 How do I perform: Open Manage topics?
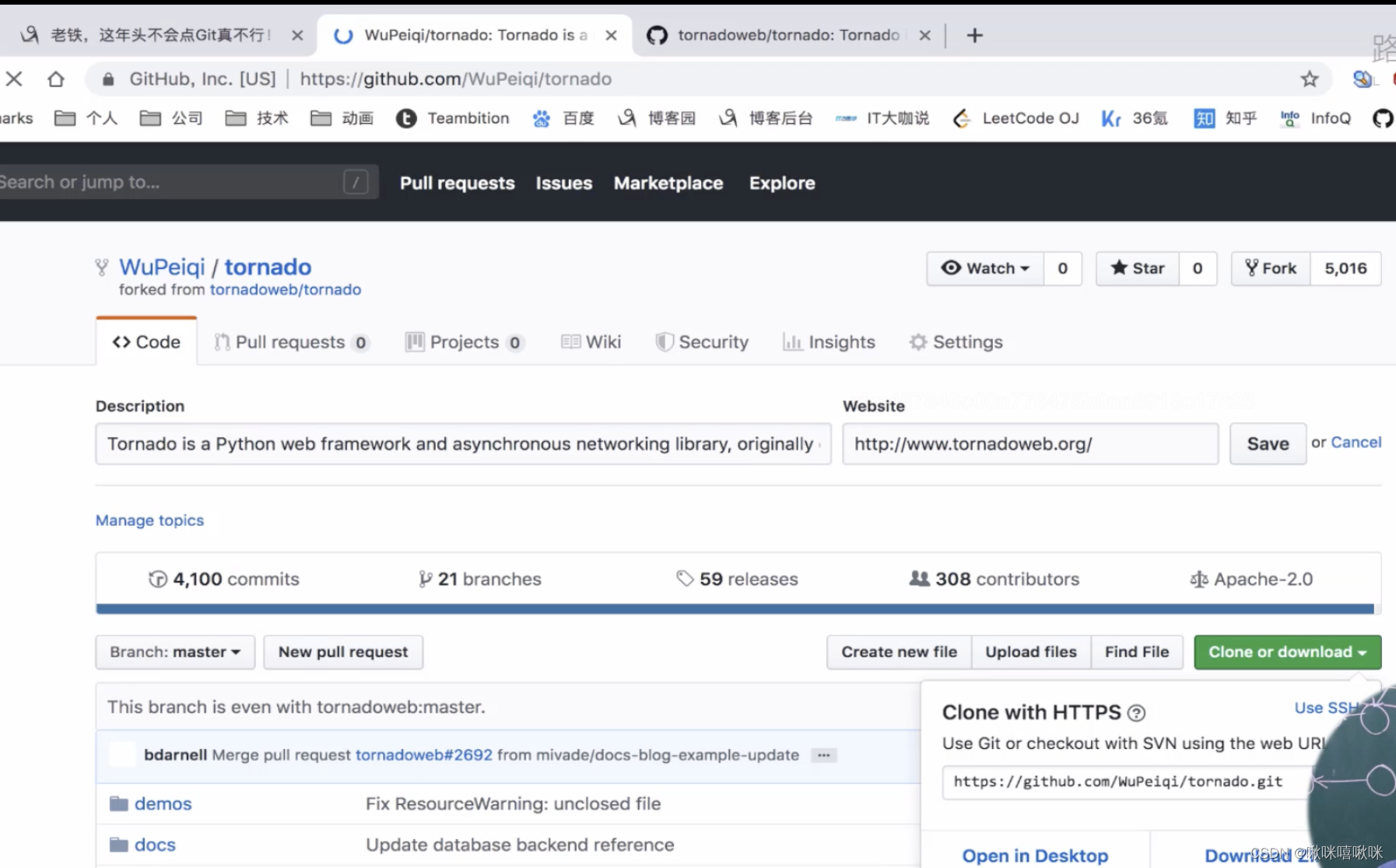coord(149,520)
